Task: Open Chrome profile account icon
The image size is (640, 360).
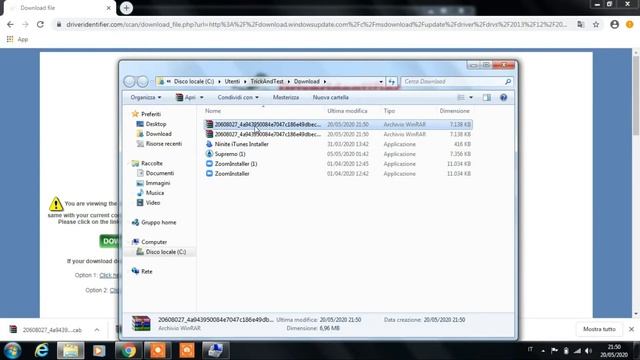Action: tap(614, 24)
